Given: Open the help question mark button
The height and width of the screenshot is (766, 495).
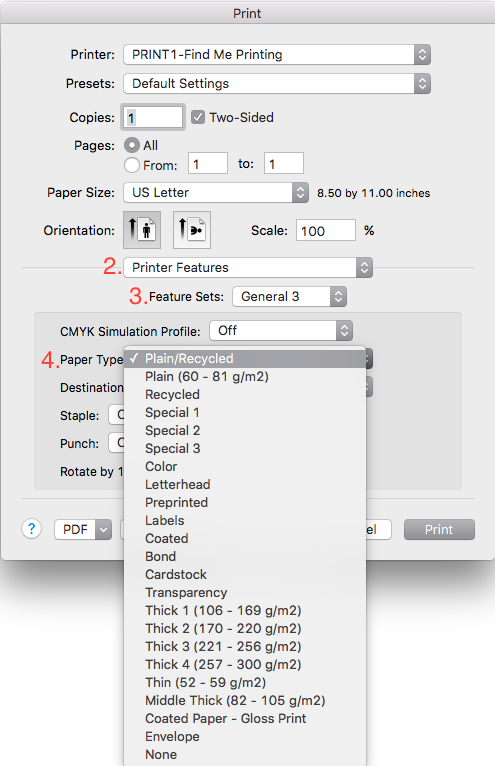Looking at the screenshot, I should click(32, 529).
